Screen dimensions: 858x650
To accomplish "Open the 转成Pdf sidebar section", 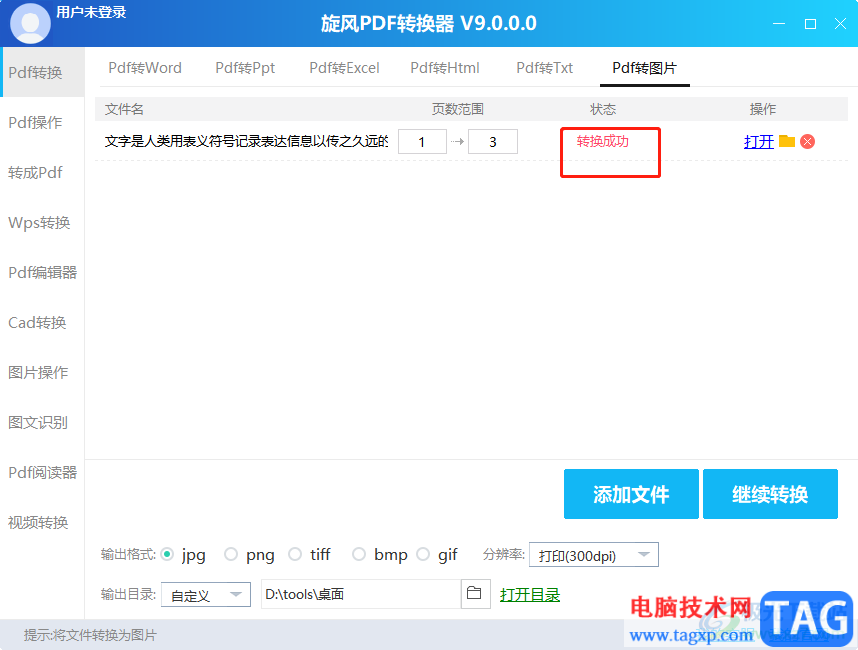I will tap(42, 172).
